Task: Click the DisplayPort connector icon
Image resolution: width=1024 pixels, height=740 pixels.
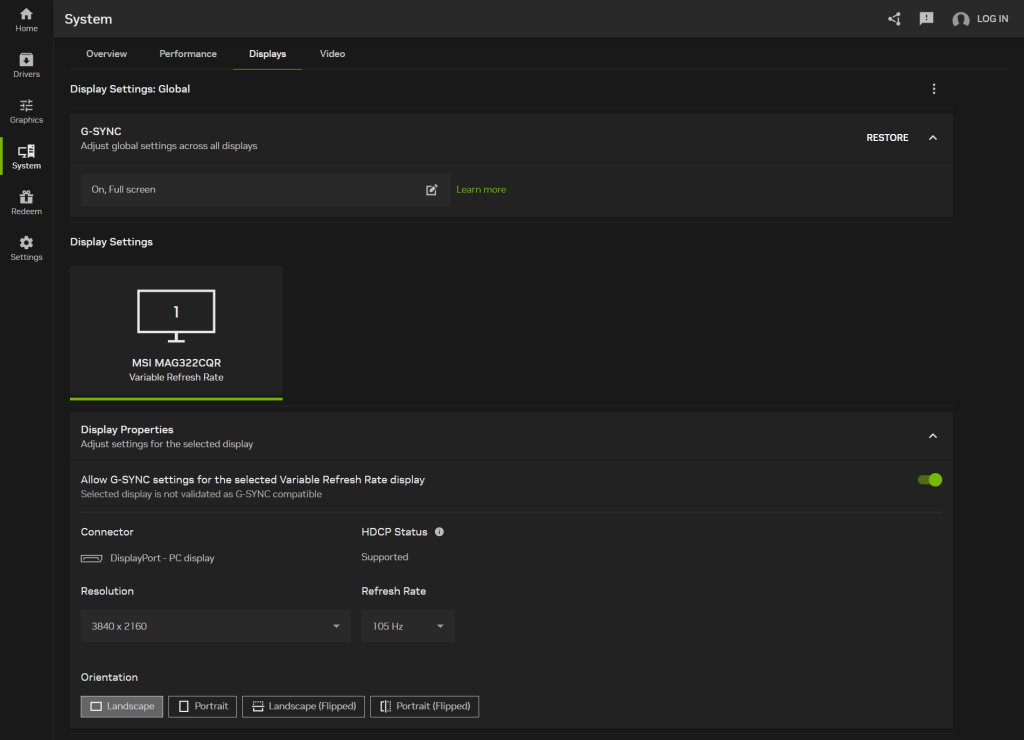Action: pos(91,558)
